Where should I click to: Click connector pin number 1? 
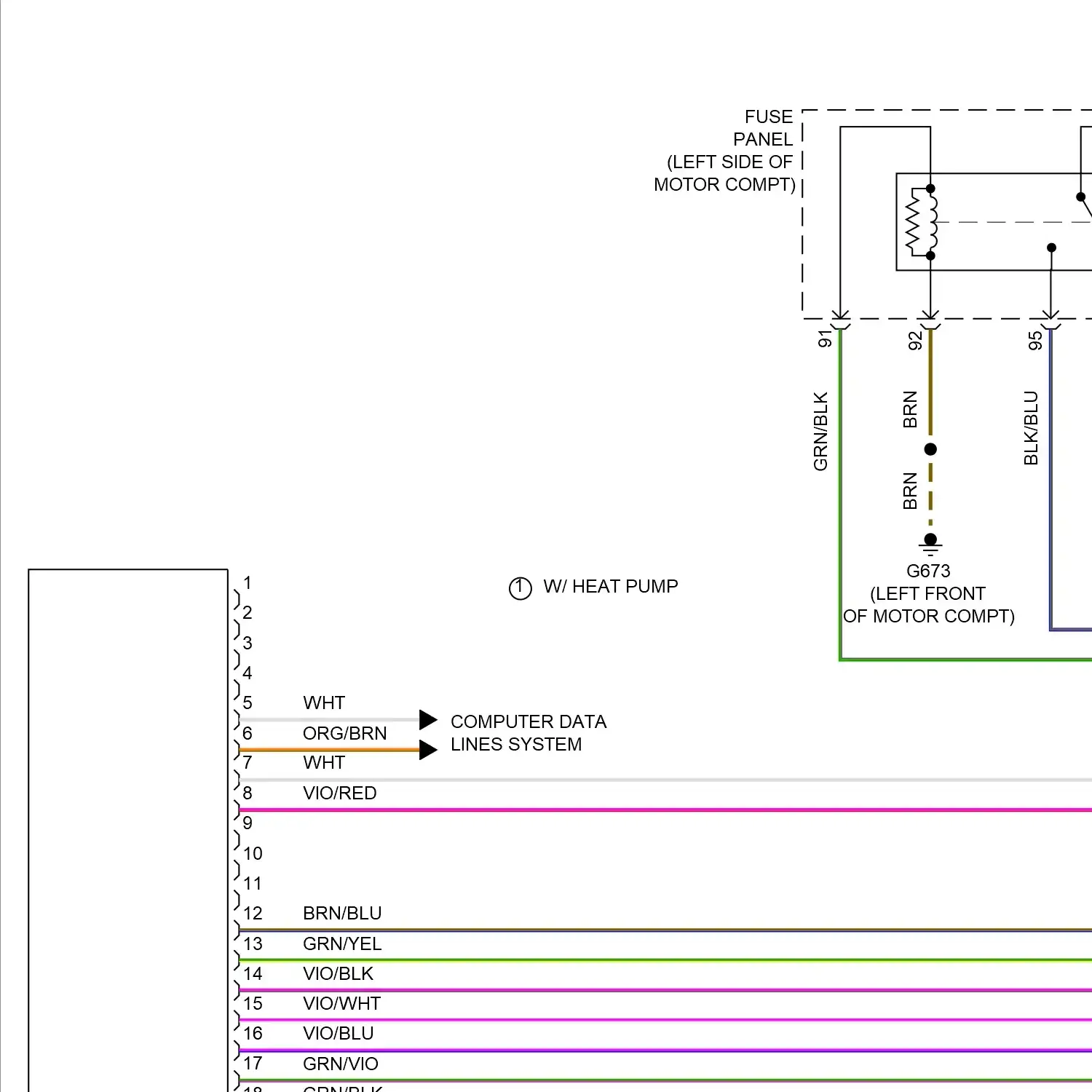pyautogui.click(x=248, y=582)
